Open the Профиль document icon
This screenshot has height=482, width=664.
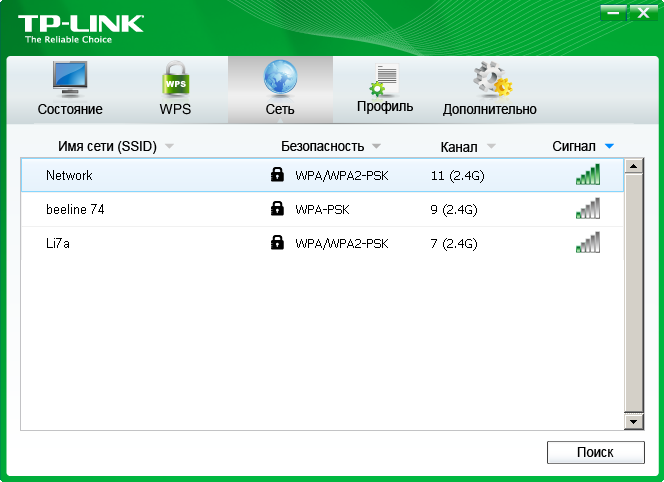(385, 80)
